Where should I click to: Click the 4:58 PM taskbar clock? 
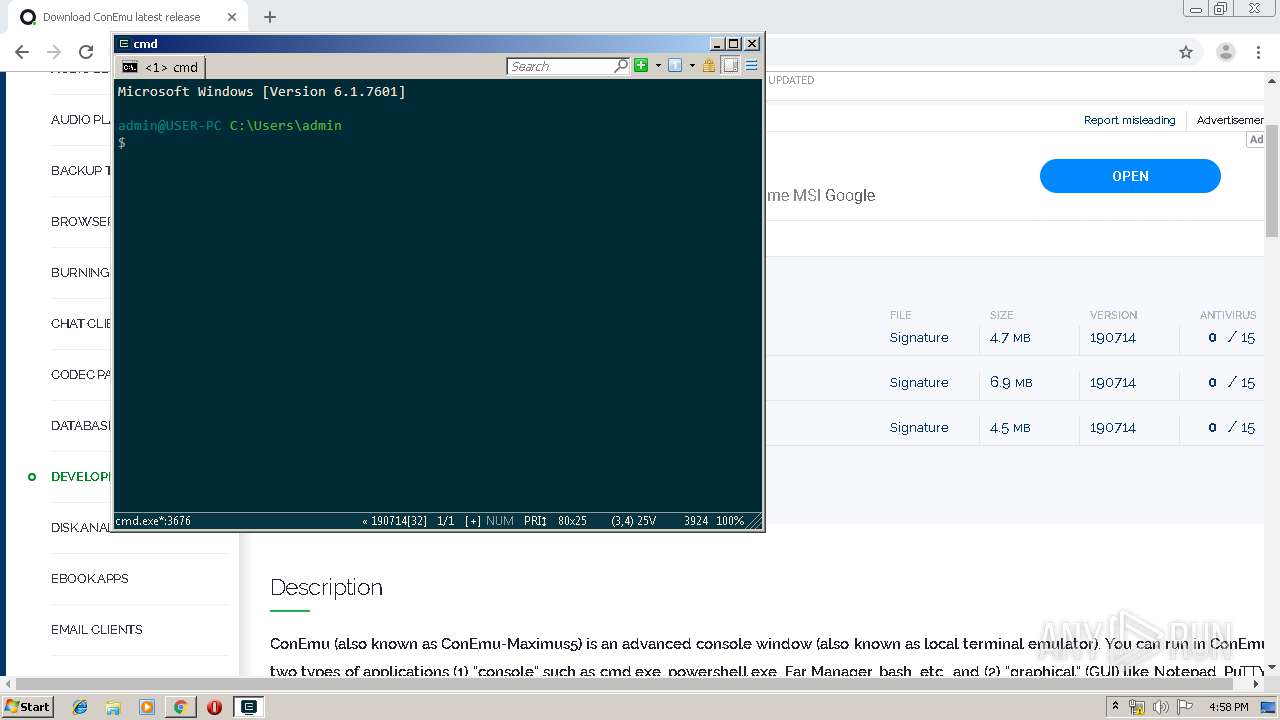pos(1228,707)
